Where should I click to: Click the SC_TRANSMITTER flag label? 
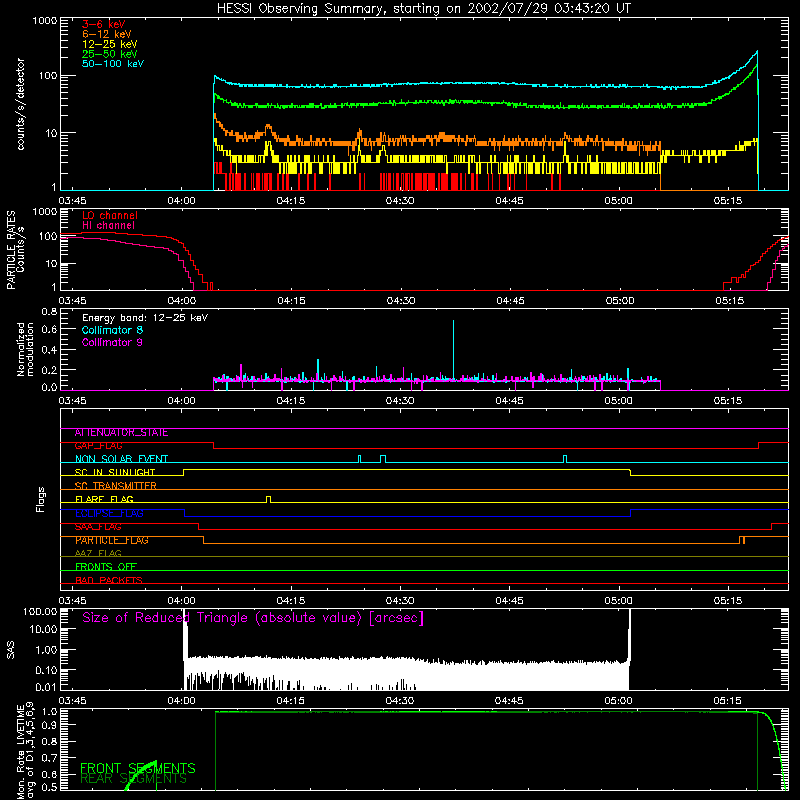pos(115,486)
